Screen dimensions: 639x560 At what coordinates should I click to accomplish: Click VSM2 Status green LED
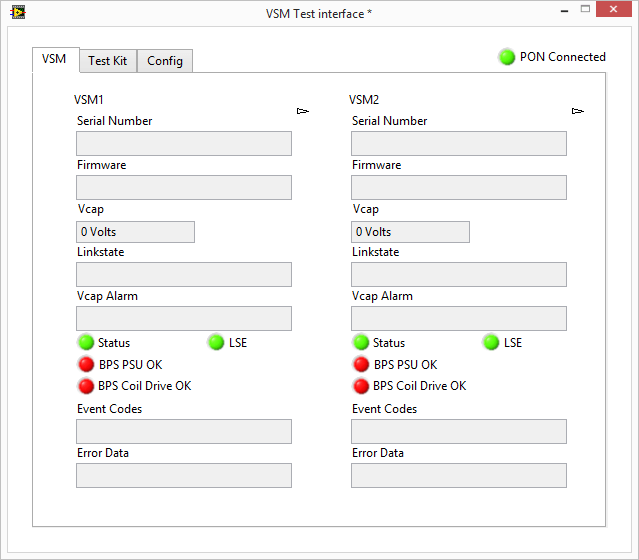tap(361, 342)
